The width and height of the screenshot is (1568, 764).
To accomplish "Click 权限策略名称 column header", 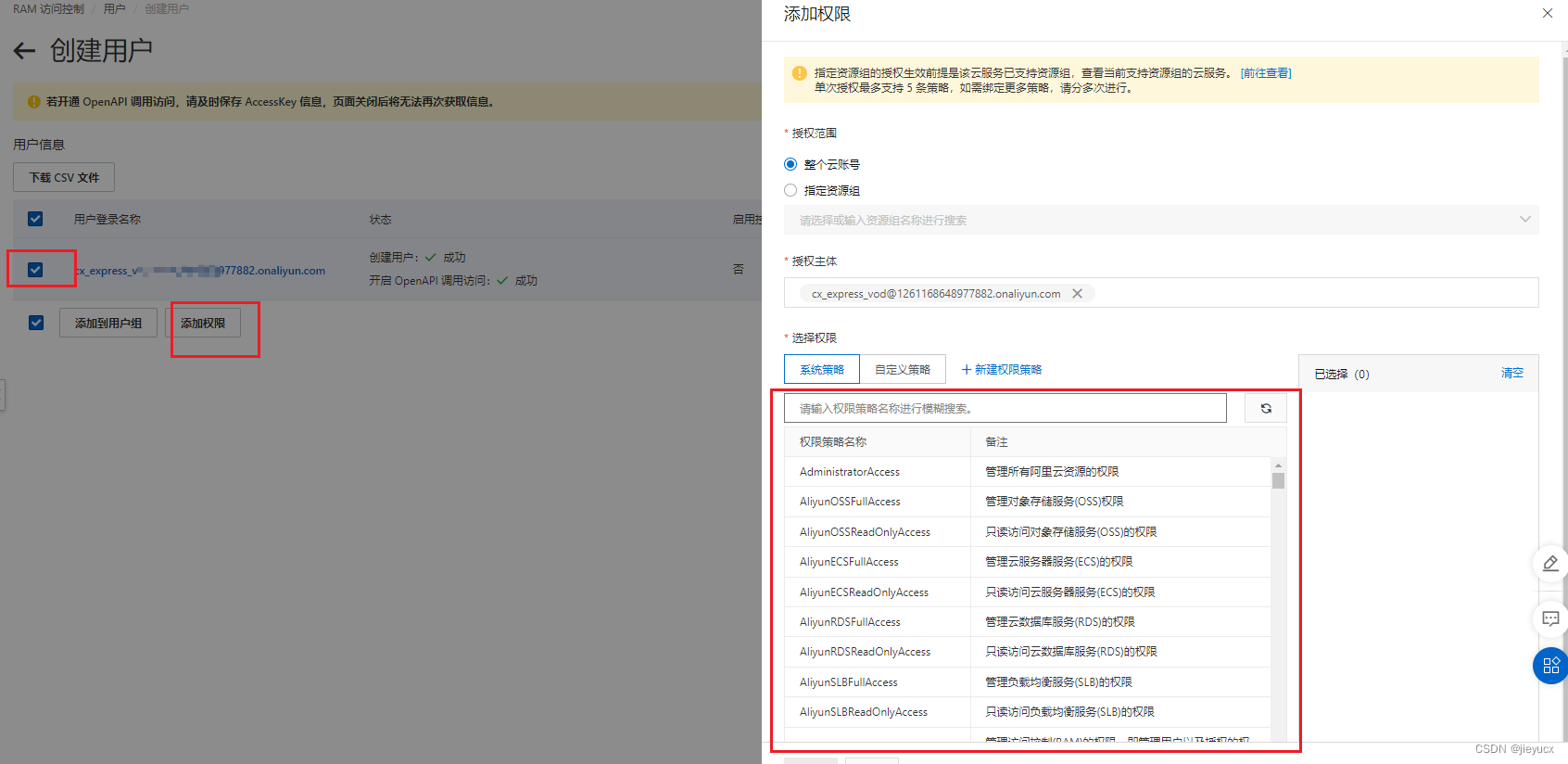I will [x=833, y=442].
